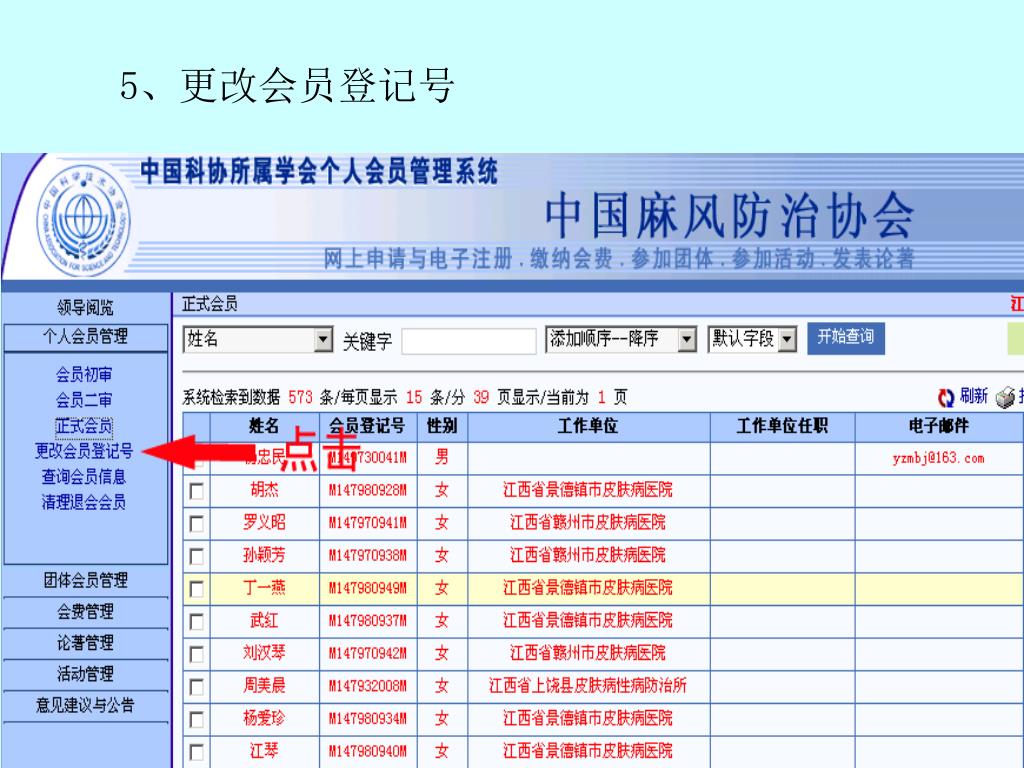Viewport: 1024px width, 768px height.
Task: Go to 会员初审 page
Action: [x=84, y=374]
